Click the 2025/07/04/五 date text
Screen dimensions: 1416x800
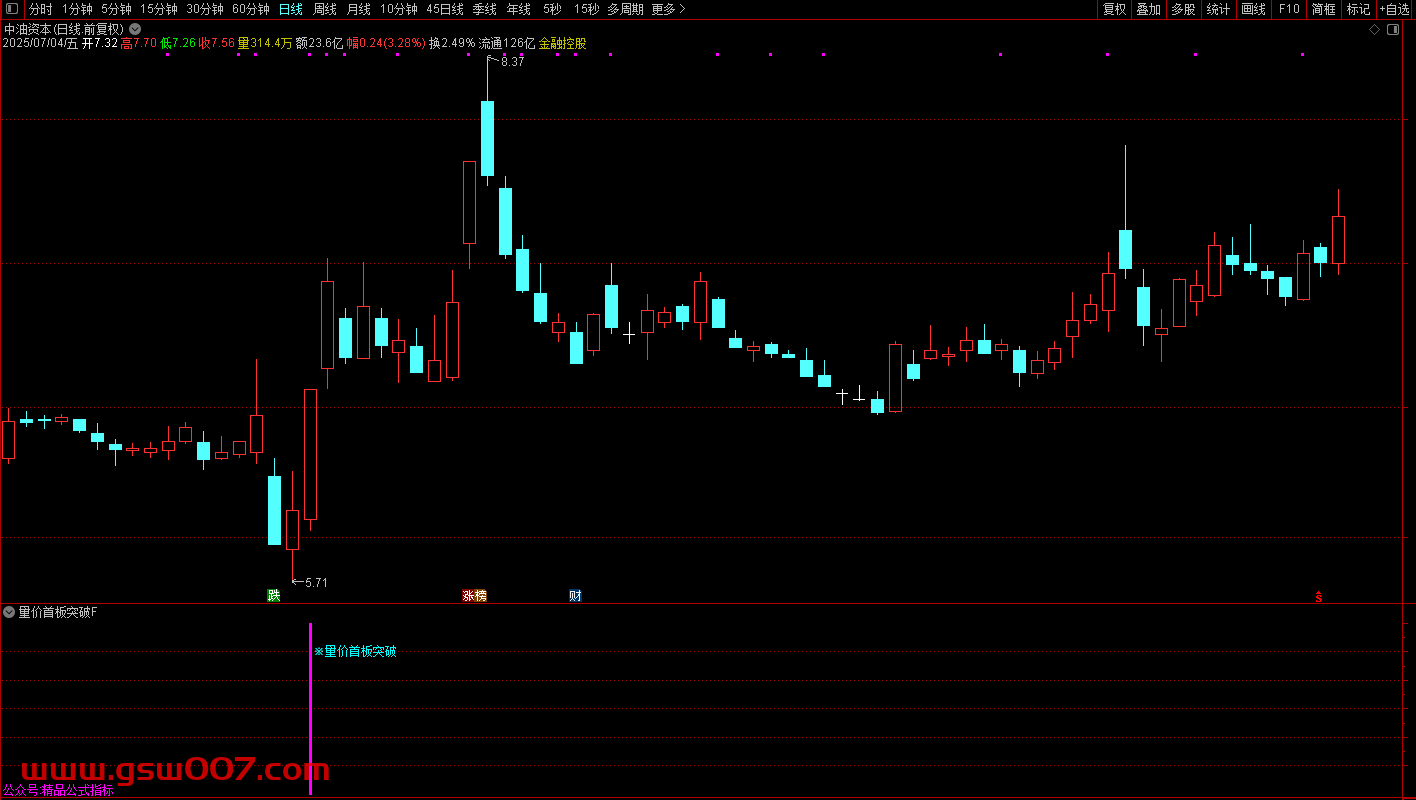(40, 44)
